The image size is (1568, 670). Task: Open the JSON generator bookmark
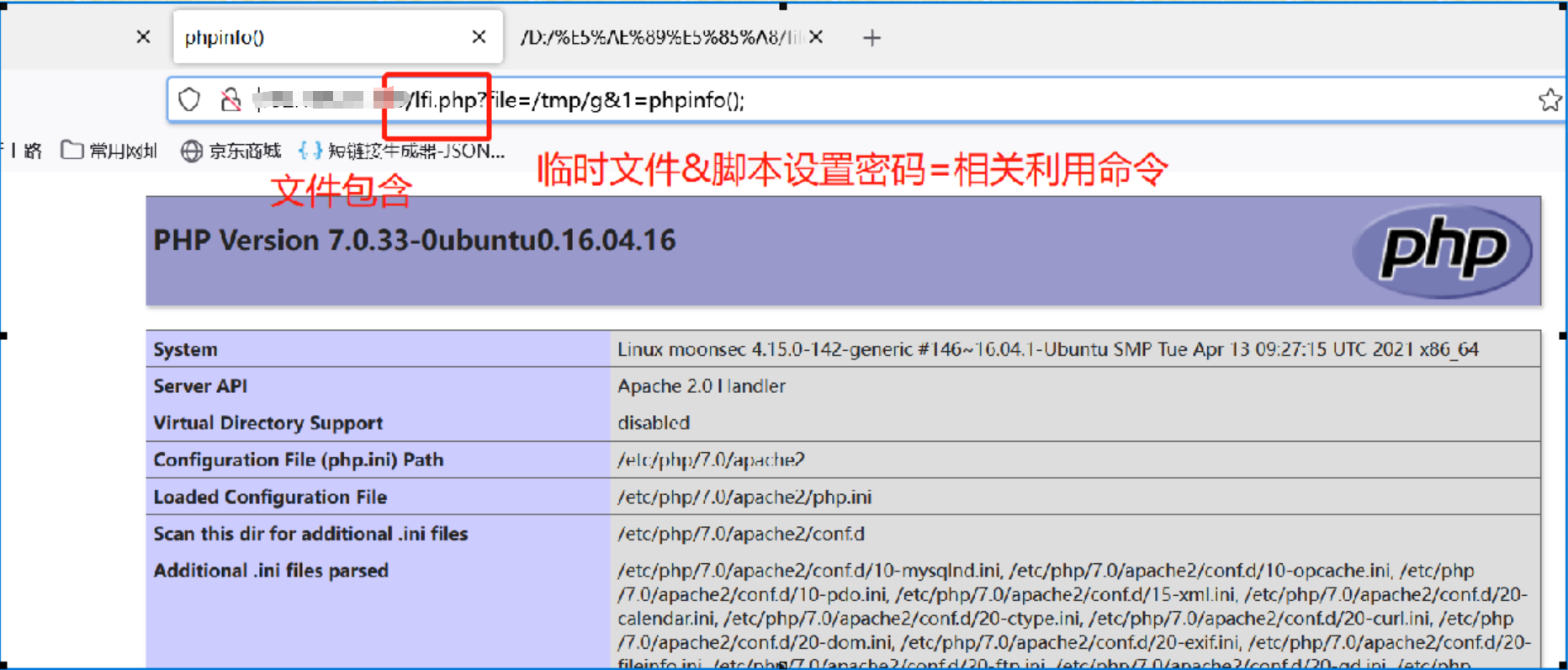point(401,151)
